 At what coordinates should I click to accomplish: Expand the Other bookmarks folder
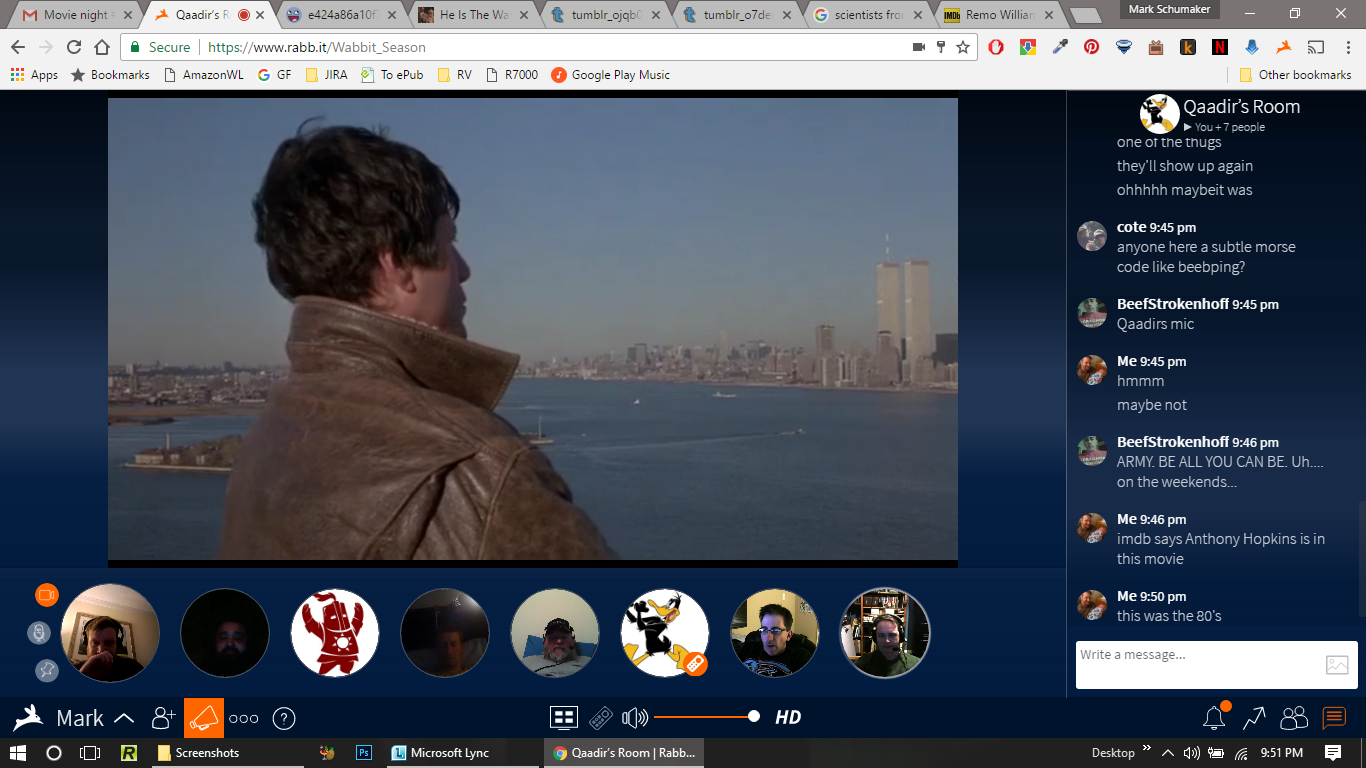point(1294,75)
